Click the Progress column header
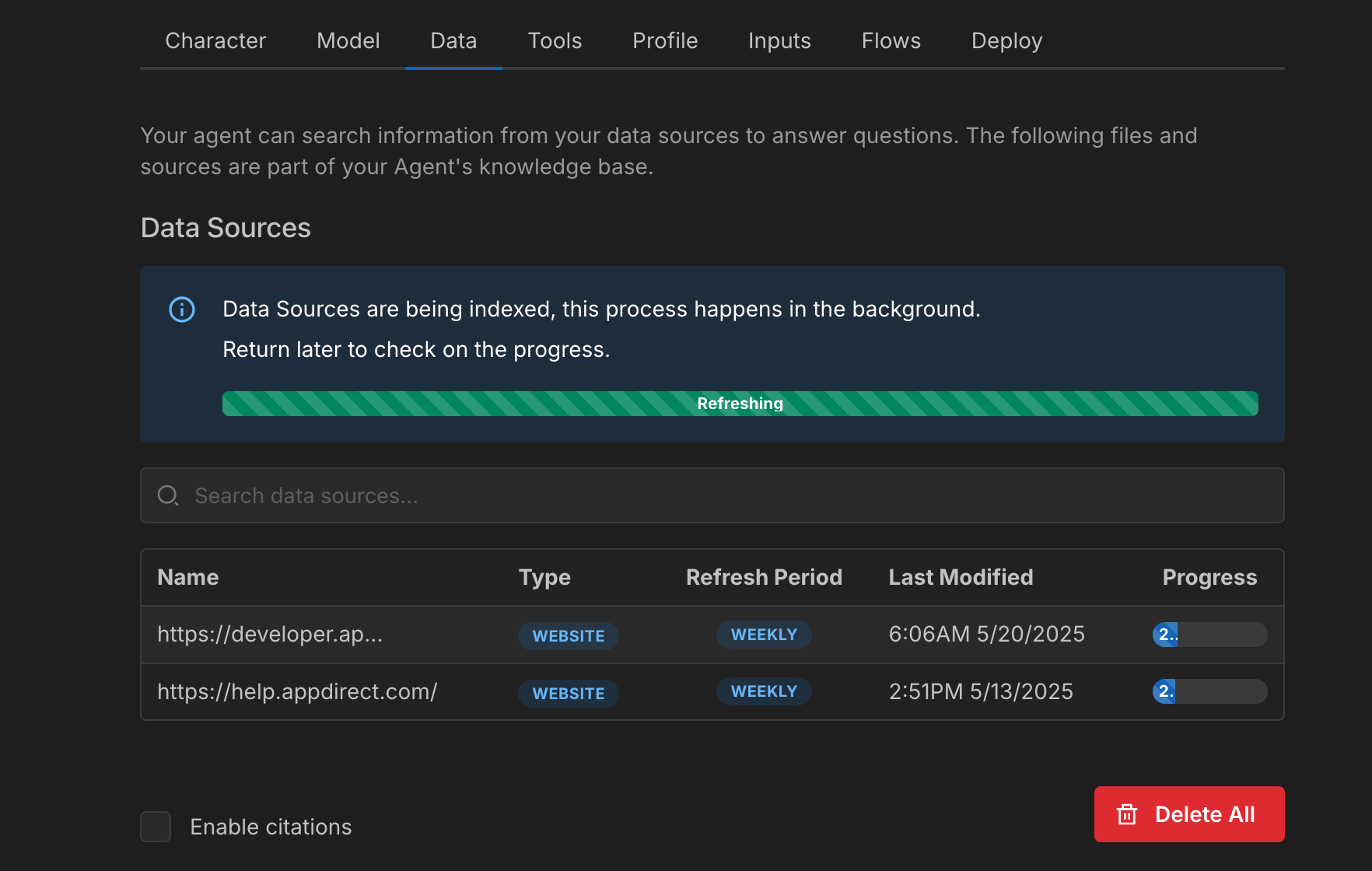The image size is (1372, 871). [x=1209, y=577]
